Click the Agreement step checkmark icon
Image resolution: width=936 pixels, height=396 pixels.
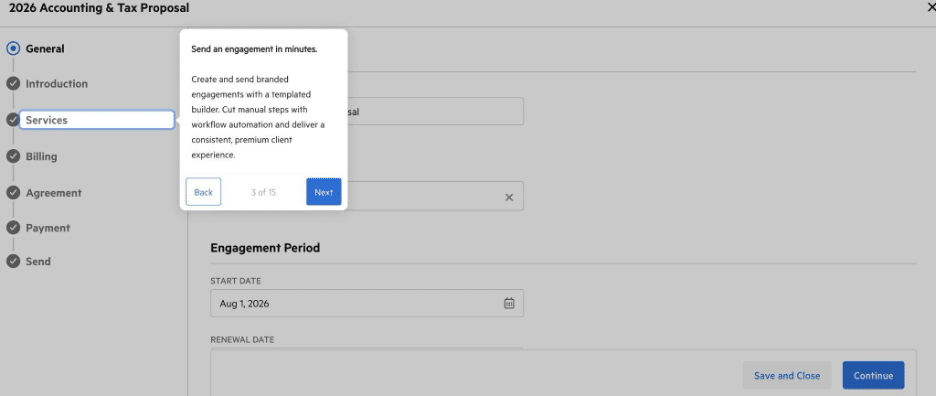[13, 193]
